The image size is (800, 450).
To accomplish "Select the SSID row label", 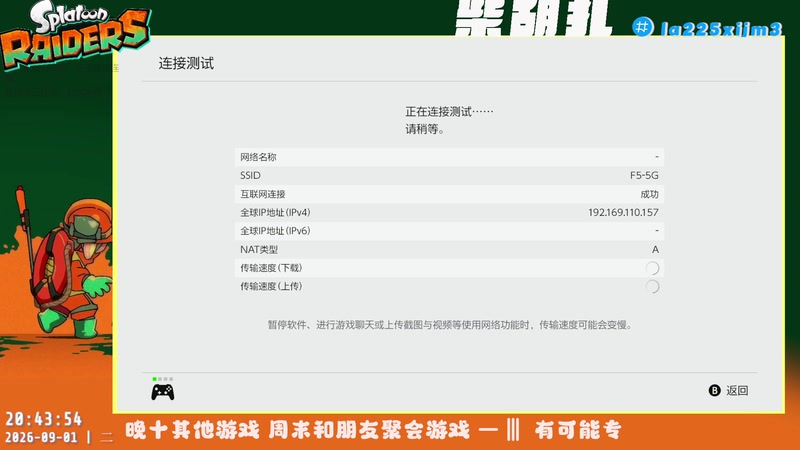I will [x=251, y=176].
